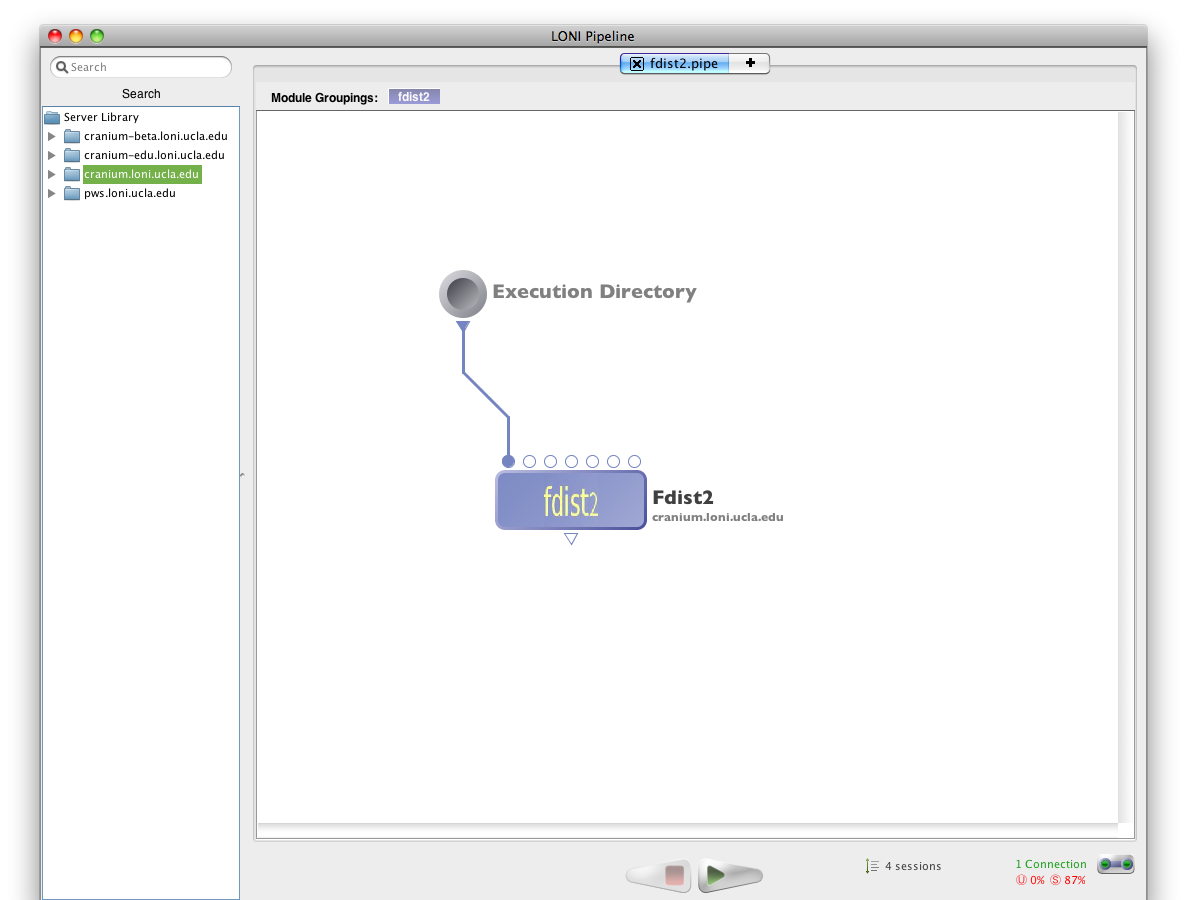
Task: Click the sessions list icon
Action: 872,866
